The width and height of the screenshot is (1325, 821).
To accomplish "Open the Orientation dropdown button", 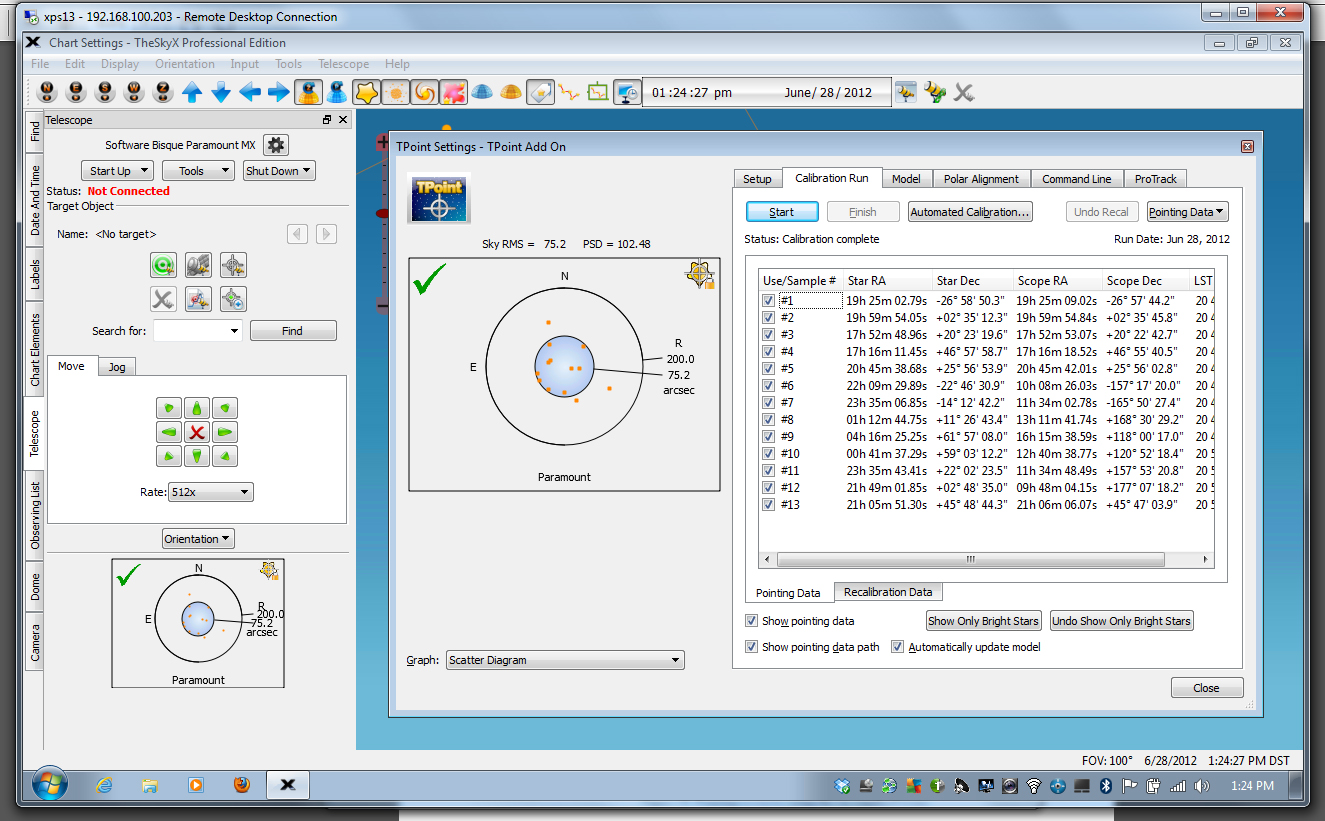I will (198, 539).
